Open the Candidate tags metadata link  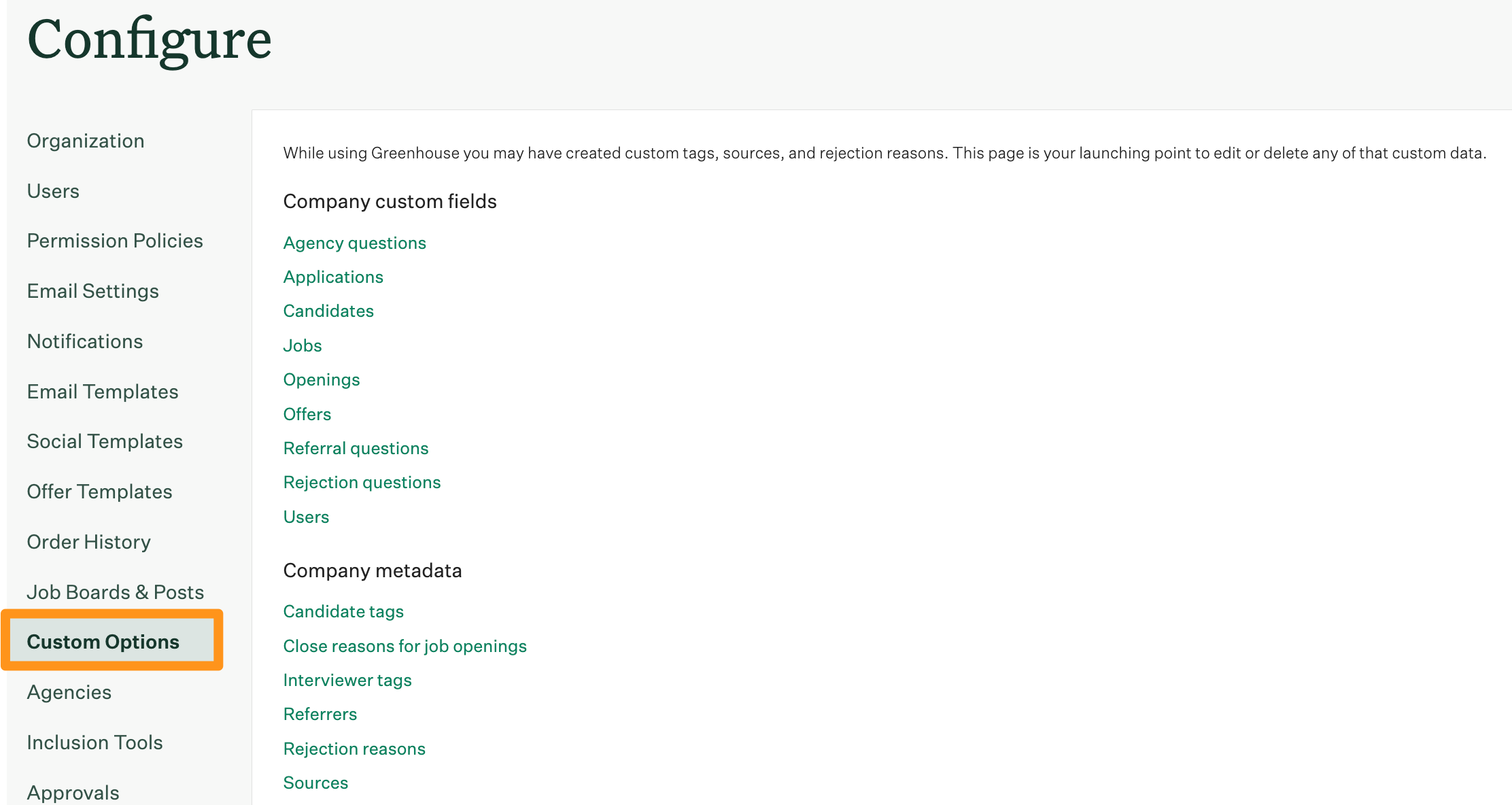pyautogui.click(x=344, y=611)
